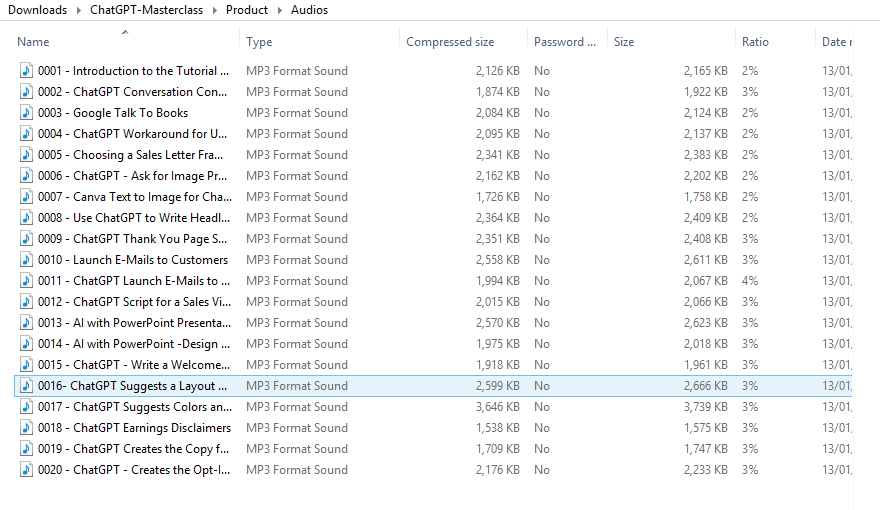
Task: Click Audios segment in the breadcrumb
Action: pos(309,10)
